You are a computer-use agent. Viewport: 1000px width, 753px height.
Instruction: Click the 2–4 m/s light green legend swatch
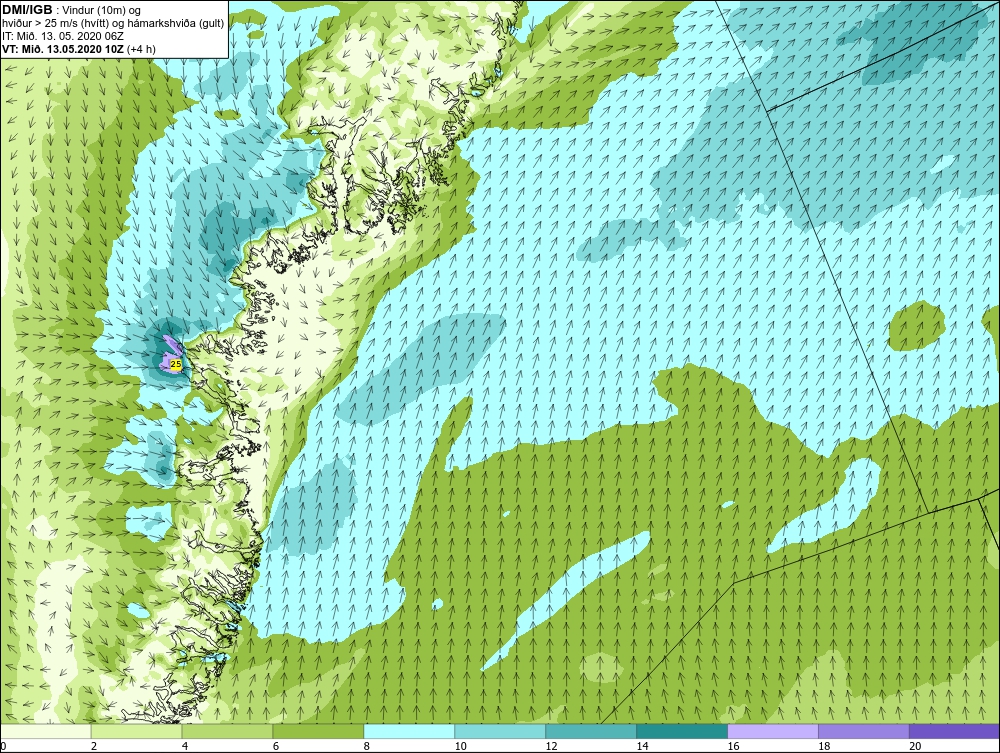[136, 731]
